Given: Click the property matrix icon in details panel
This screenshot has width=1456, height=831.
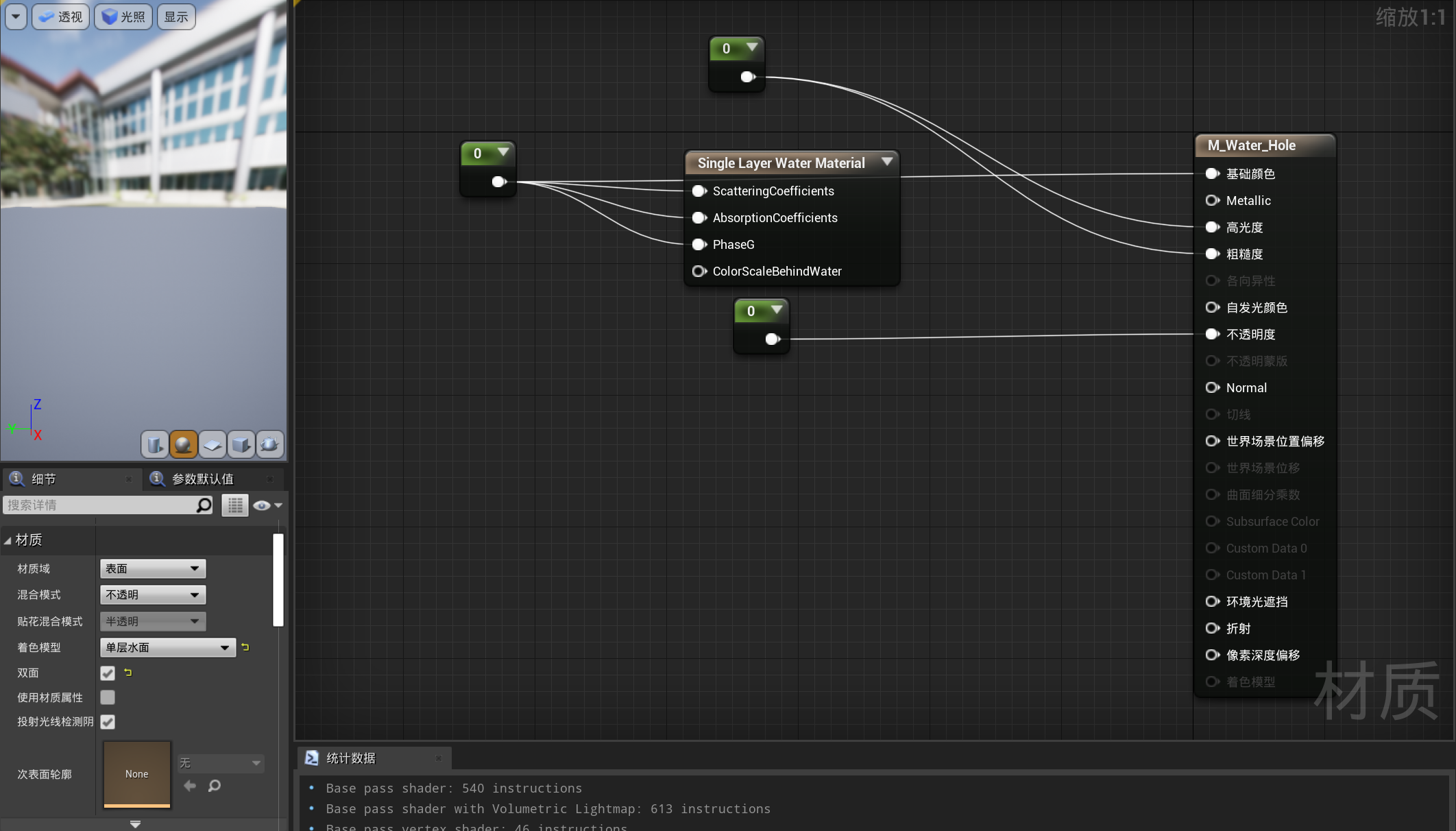Looking at the screenshot, I should point(235,505).
